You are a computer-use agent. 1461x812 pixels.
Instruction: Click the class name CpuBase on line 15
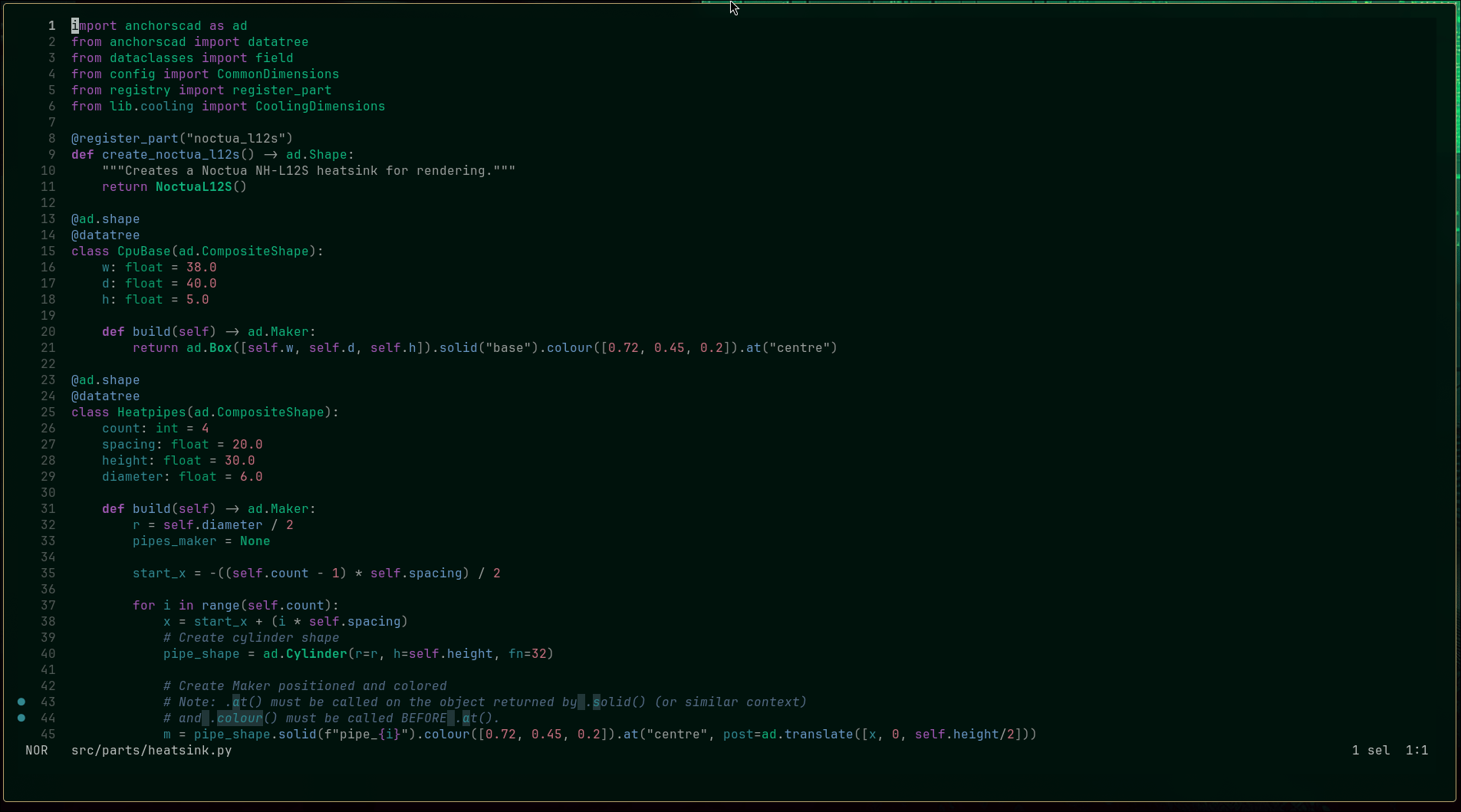(x=144, y=251)
